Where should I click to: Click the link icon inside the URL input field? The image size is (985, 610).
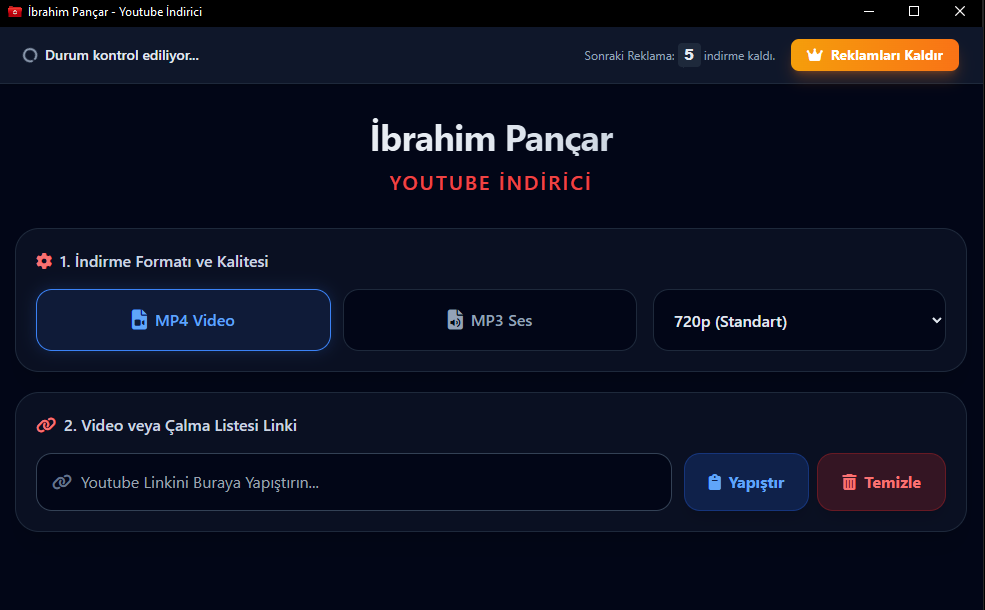point(61,482)
